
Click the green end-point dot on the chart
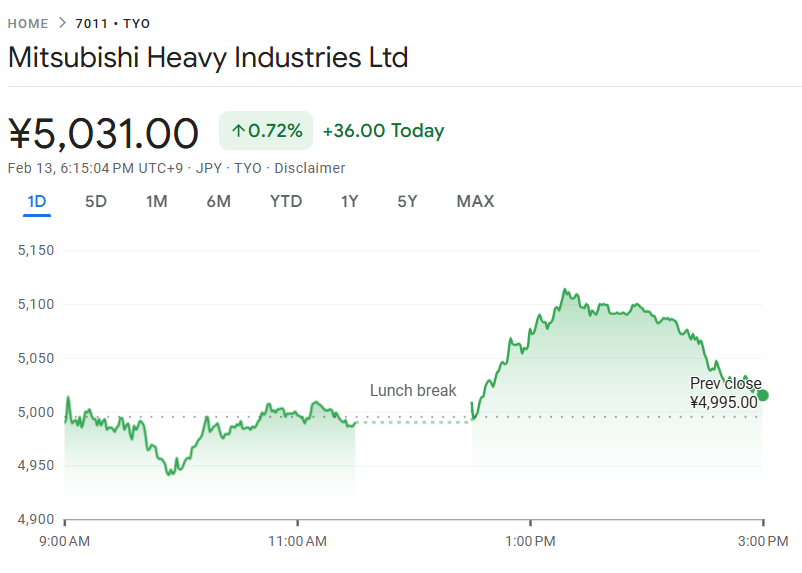[763, 395]
